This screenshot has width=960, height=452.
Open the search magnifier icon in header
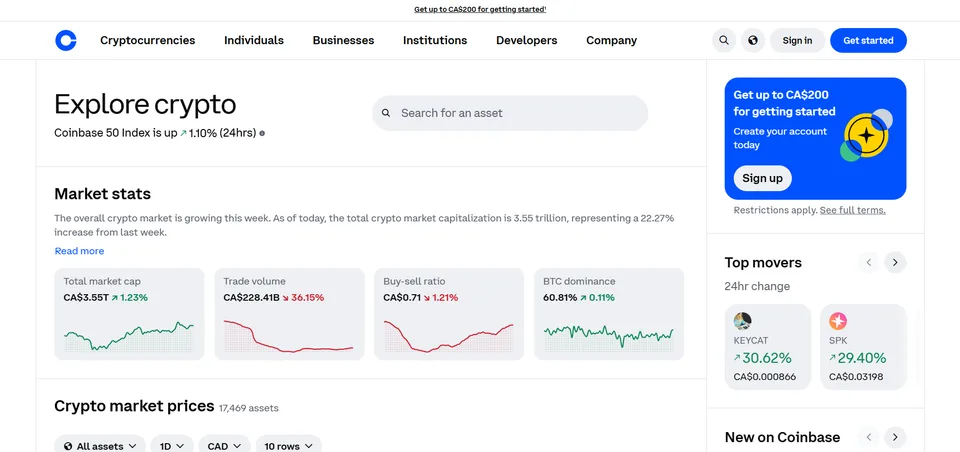coord(724,40)
